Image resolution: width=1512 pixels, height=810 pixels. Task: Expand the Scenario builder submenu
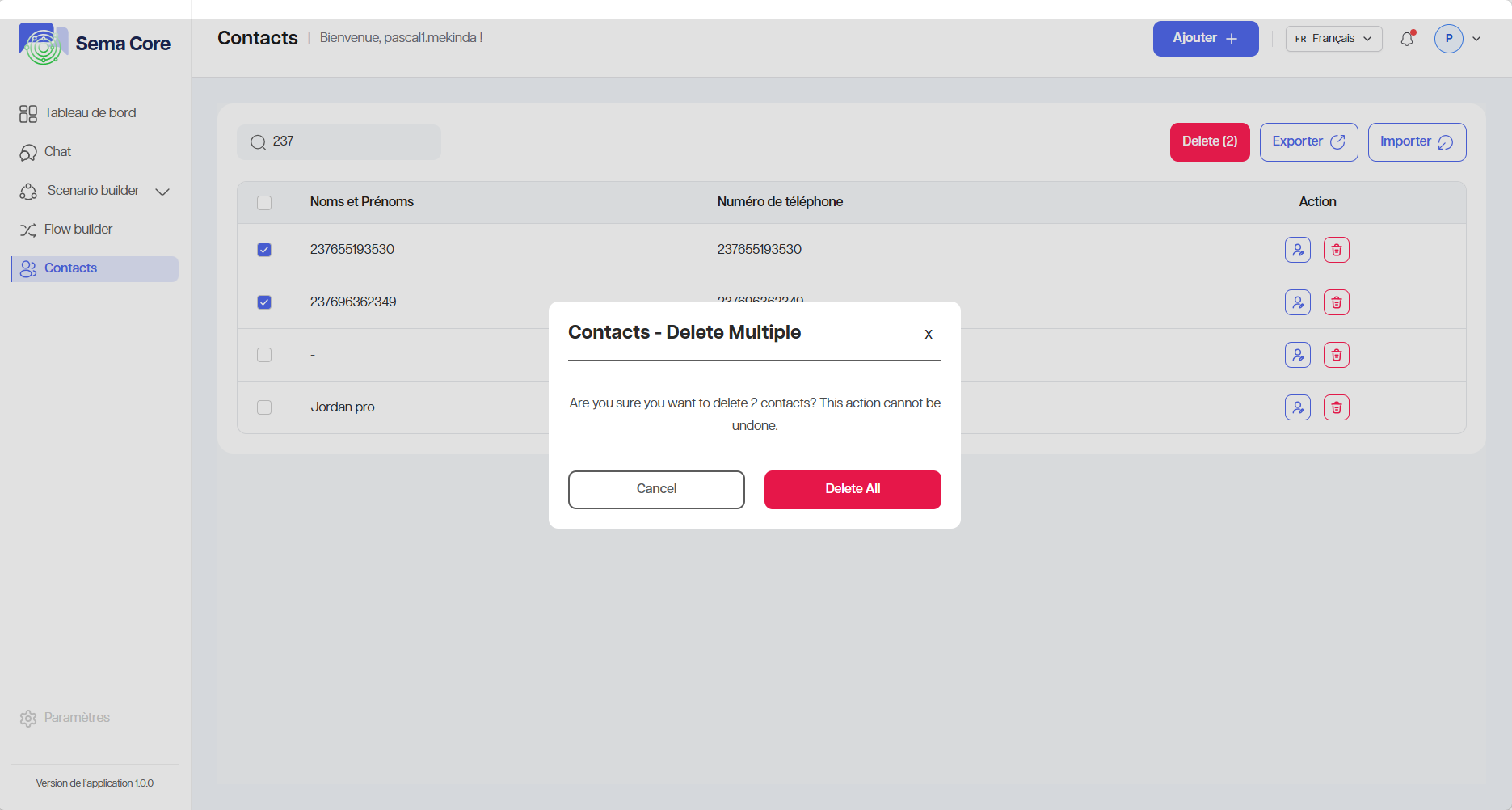[162, 192]
